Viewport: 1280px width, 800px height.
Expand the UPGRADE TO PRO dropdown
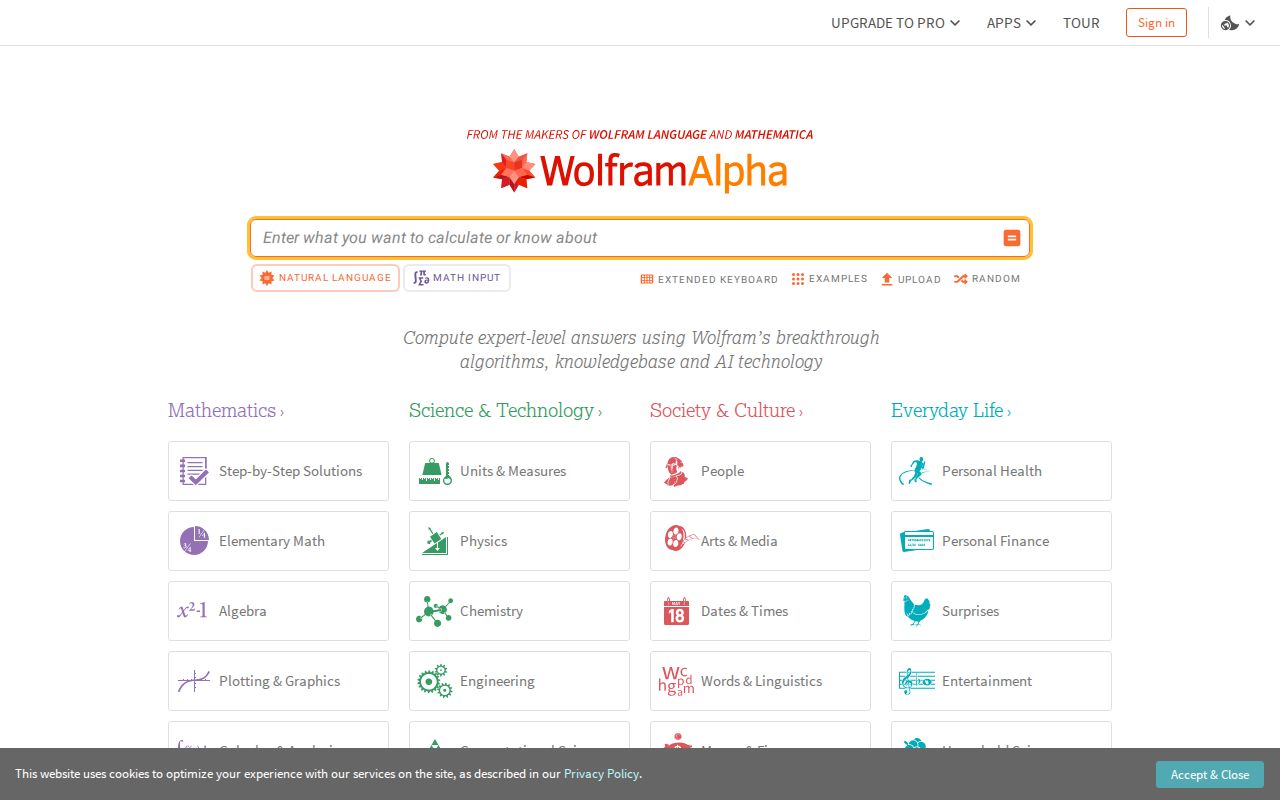coord(895,22)
